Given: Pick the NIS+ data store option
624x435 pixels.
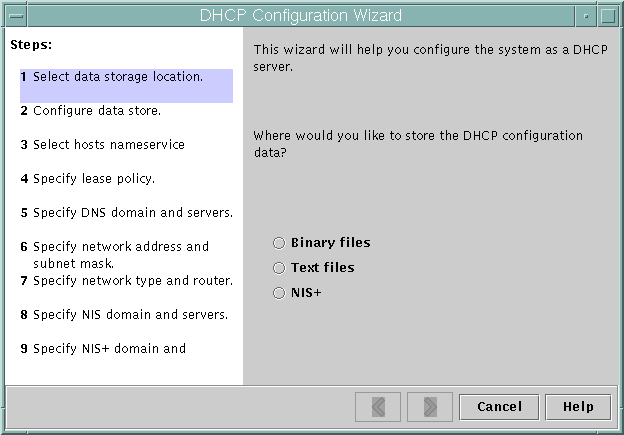Looking at the screenshot, I should coord(279,293).
